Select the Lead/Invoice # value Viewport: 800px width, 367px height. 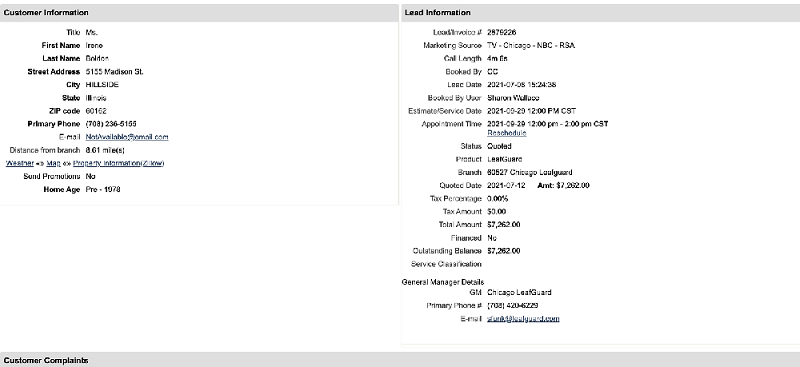(502, 32)
